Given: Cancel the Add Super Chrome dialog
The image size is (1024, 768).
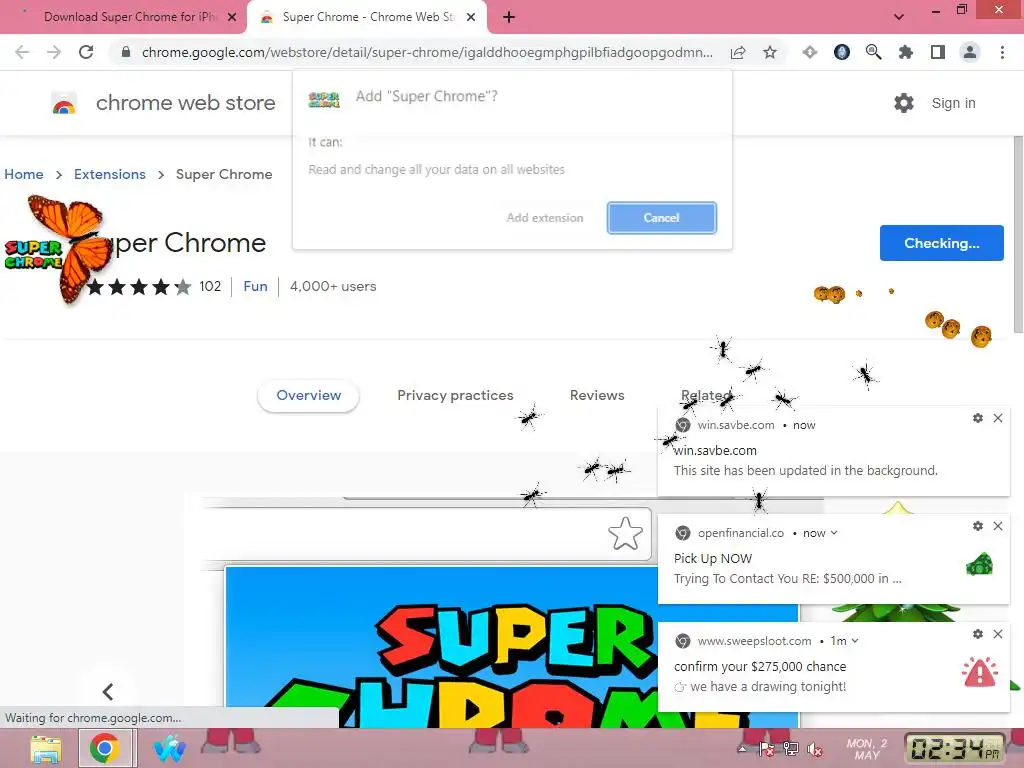Looking at the screenshot, I should click(662, 218).
